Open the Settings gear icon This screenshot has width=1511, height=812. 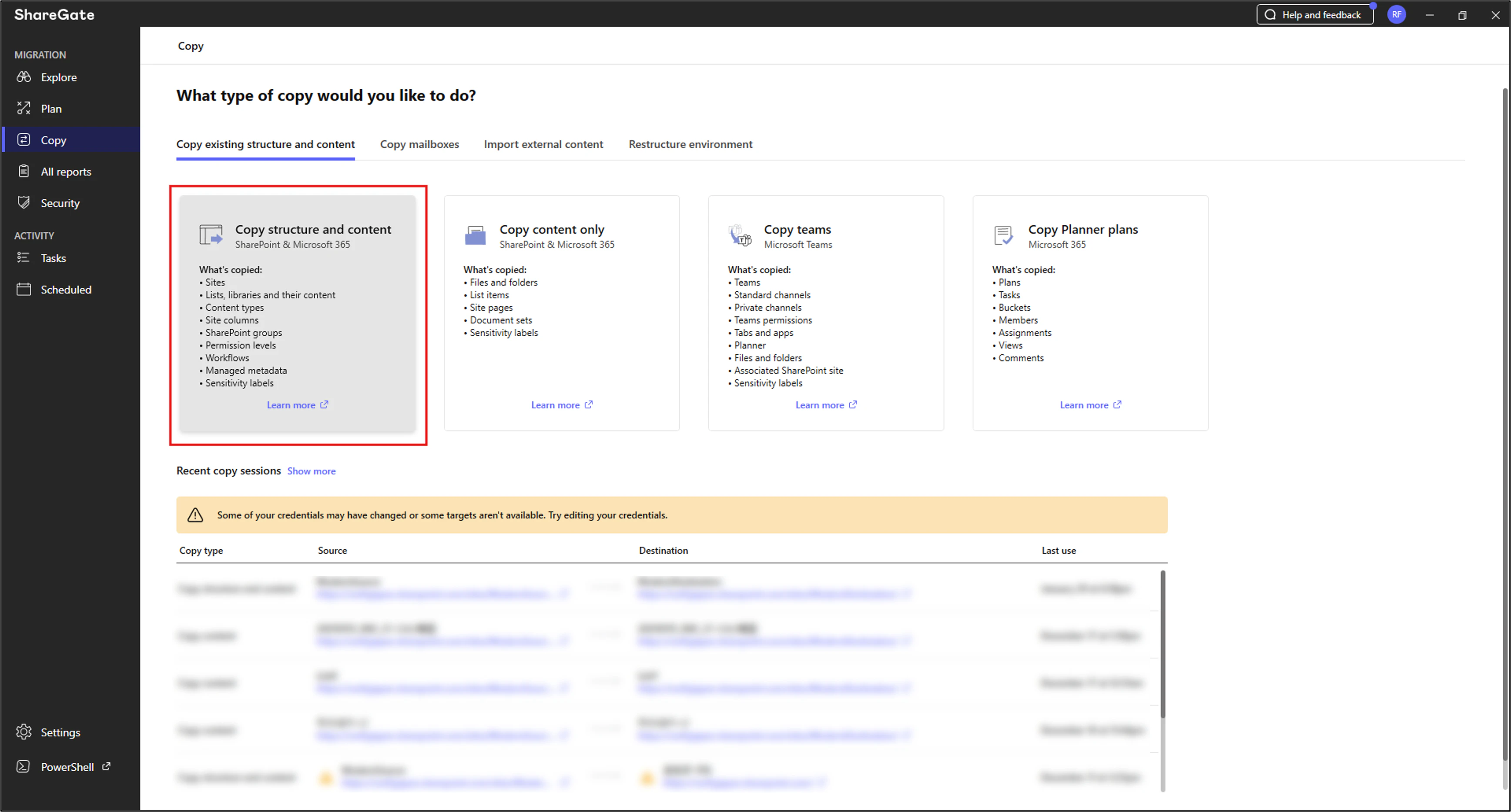23,732
